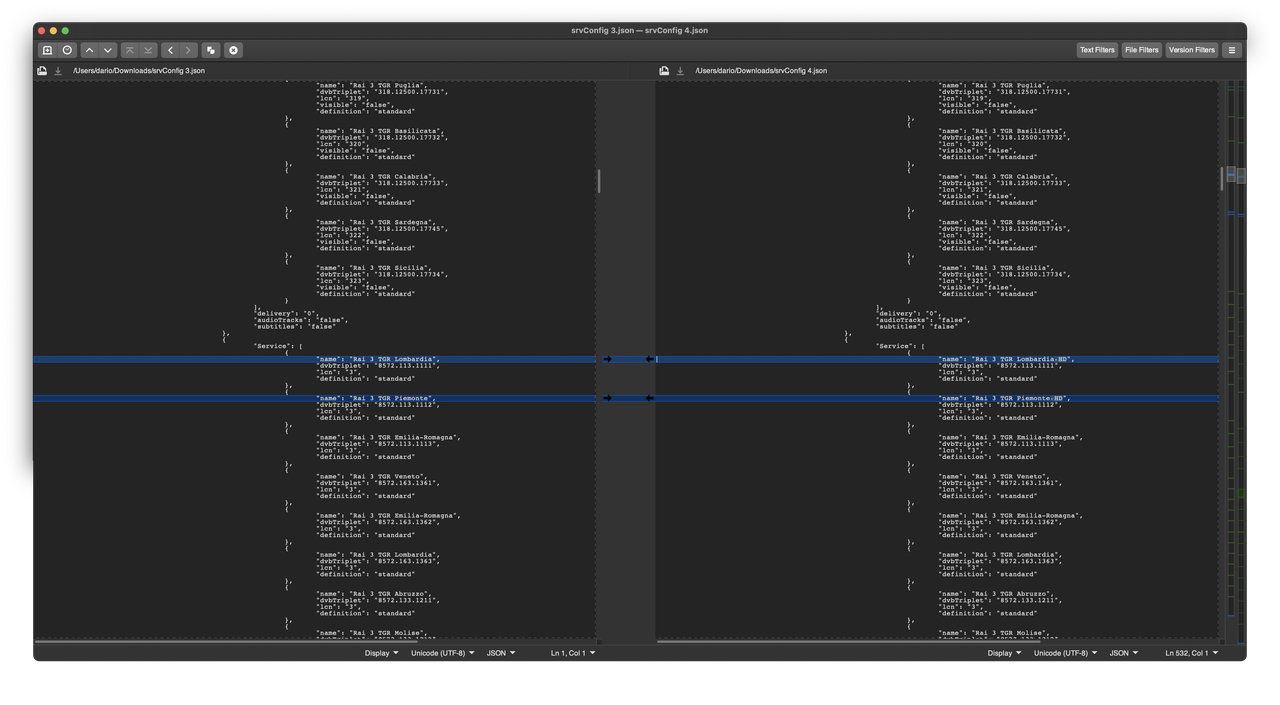This screenshot has width=1280, height=705.
Task: Click right pane line "Rai 3 TGR Lombardia-HD"
Action: pos(937,359)
